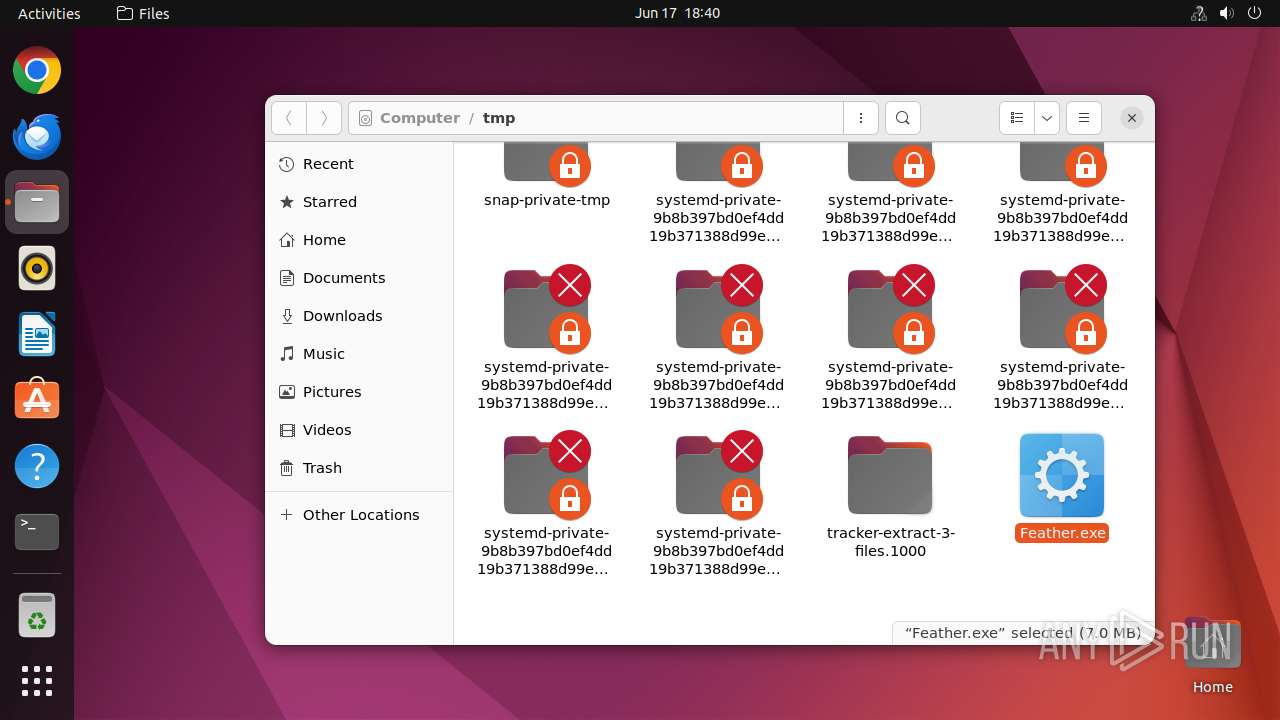Click tmp in the path bar
The image size is (1280, 720).
coord(499,118)
